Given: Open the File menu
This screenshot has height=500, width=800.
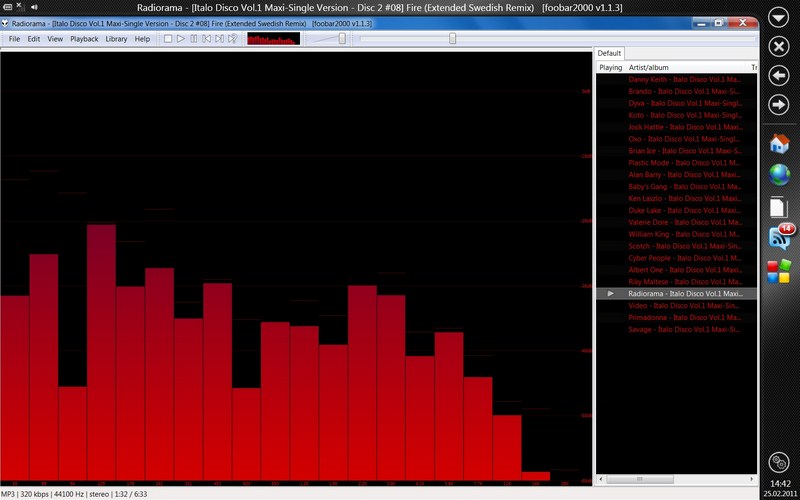Looking at the screenshot, I should [x=14, y=39].
